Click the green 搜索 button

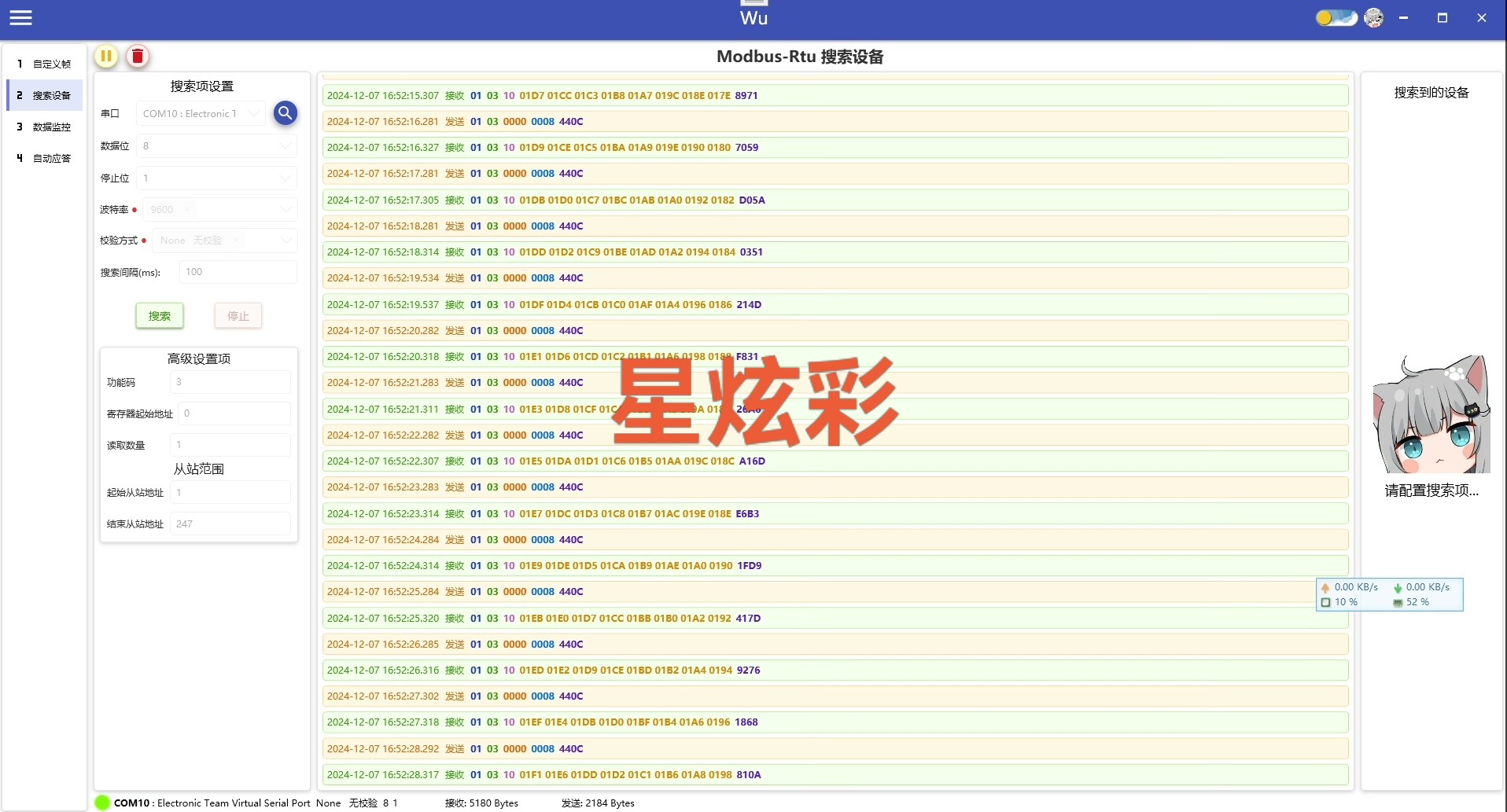pyautogui.click(x=160, y=316)
